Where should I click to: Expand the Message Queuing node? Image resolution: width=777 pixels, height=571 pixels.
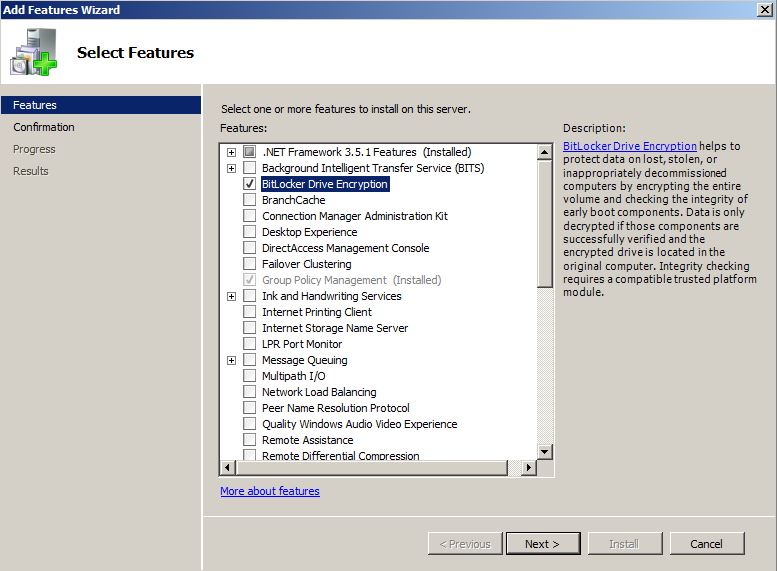coord(231,360)
